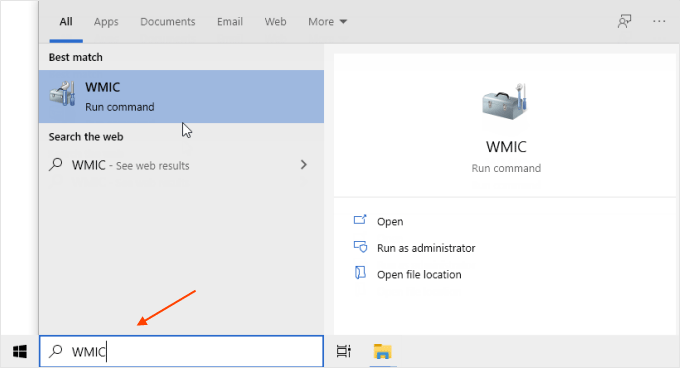Switch to the Documents tab
Screen dimensions: 680x368
(x=167, y=22)
